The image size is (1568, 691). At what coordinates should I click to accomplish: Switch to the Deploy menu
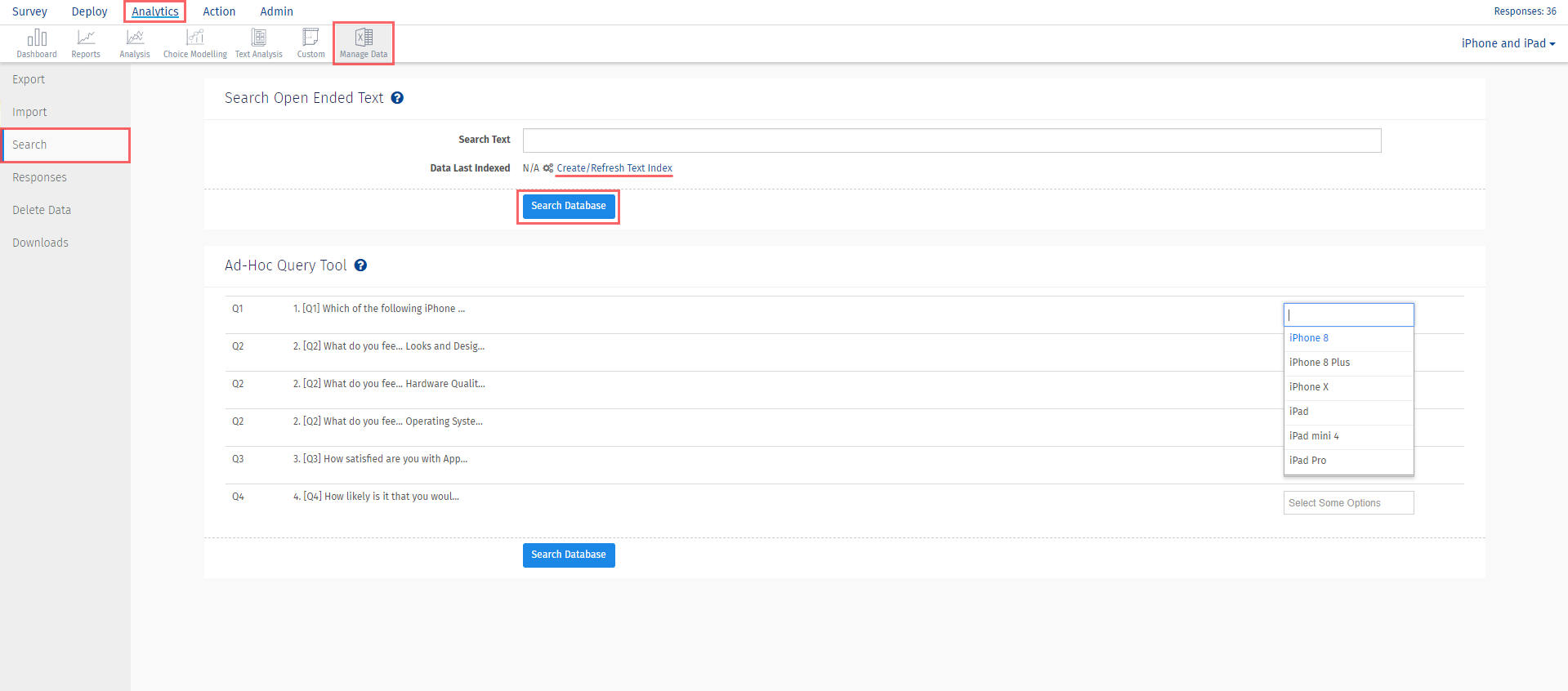coord(89,11)
